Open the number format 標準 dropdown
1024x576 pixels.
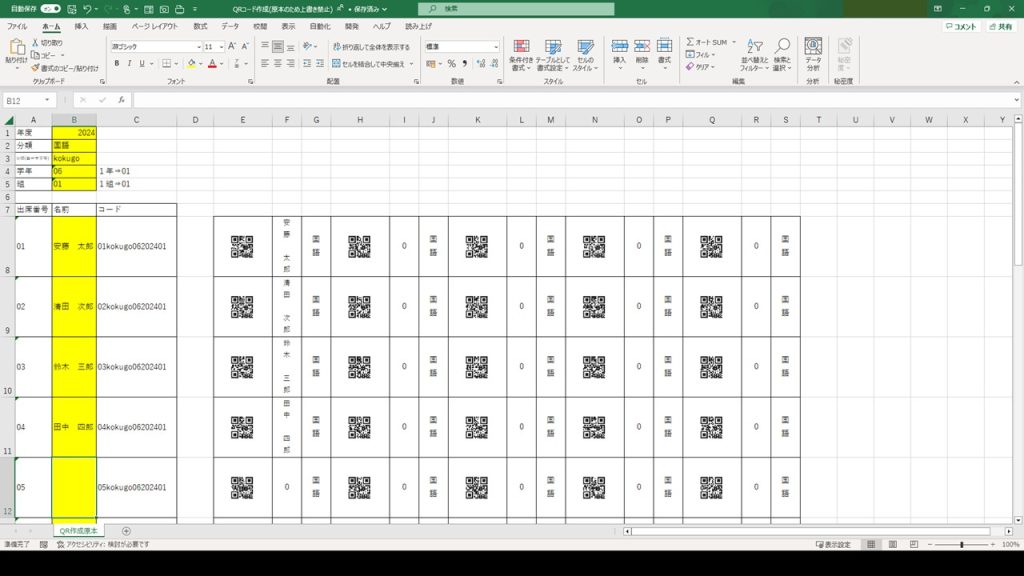(496, 47)
